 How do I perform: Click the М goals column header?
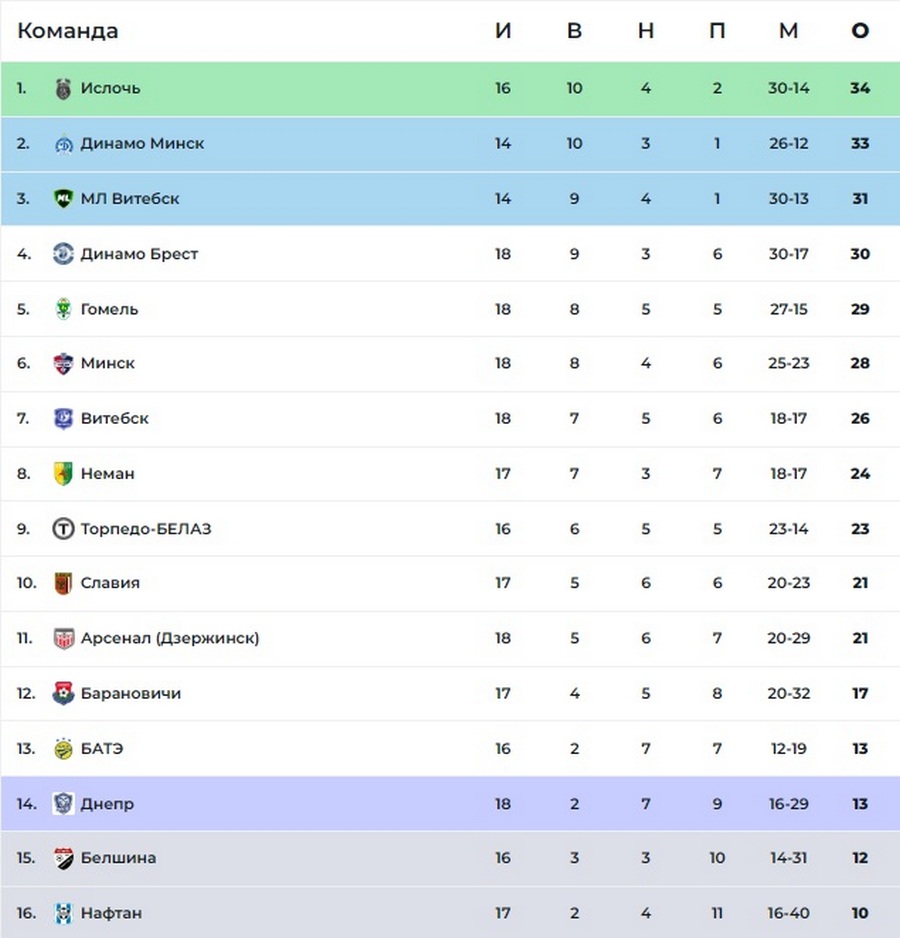tap(789, 31)
